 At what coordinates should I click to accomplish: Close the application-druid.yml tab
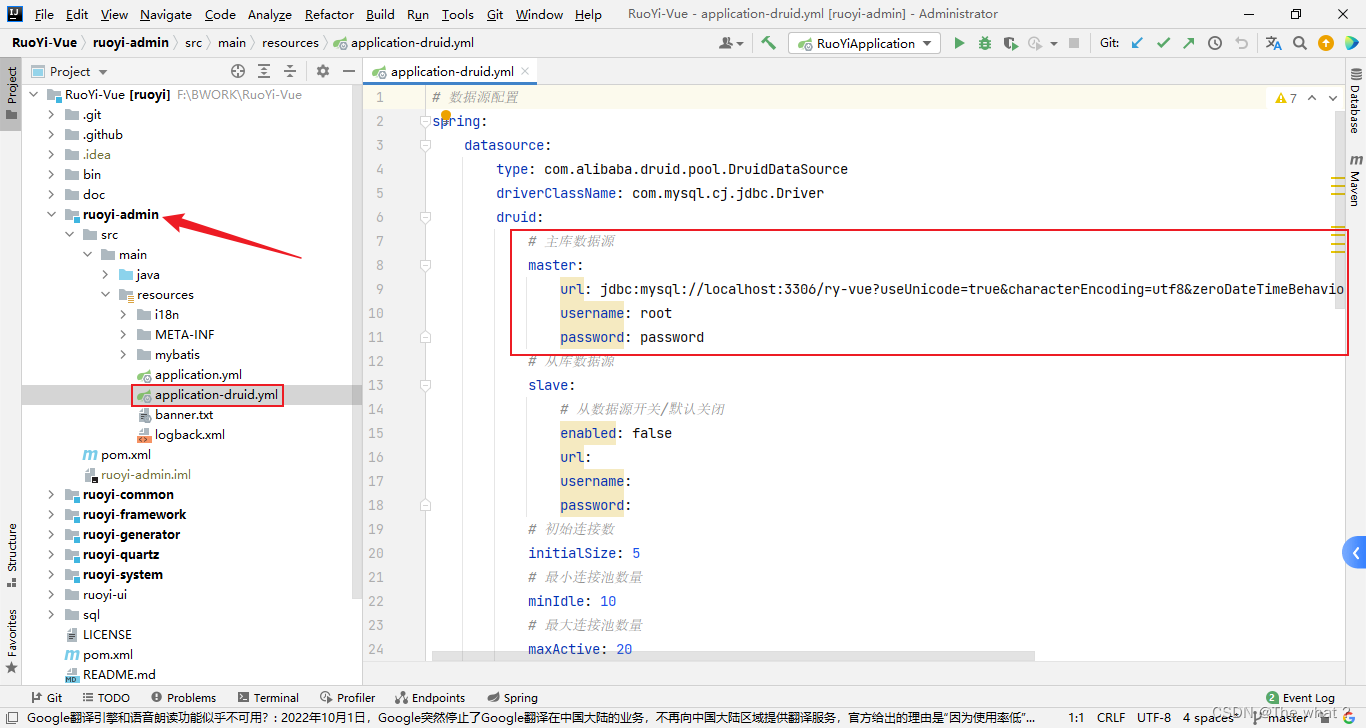pyautogui.click(x=526, y=71)
